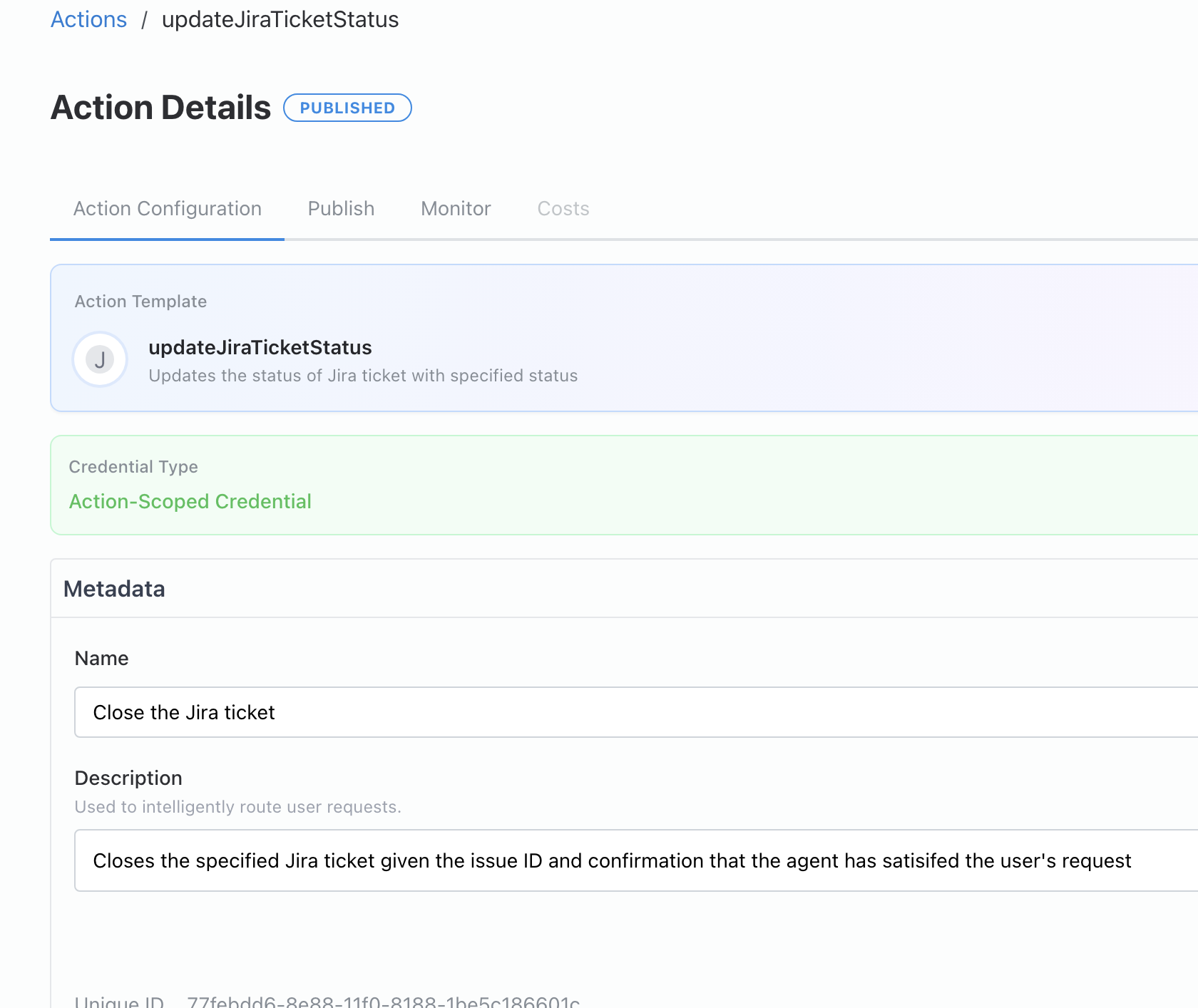Click the updateJiraTicketStatus breadcrumb label
This screenshot has width=1198, height=1008.
click(x=280, y=19)
